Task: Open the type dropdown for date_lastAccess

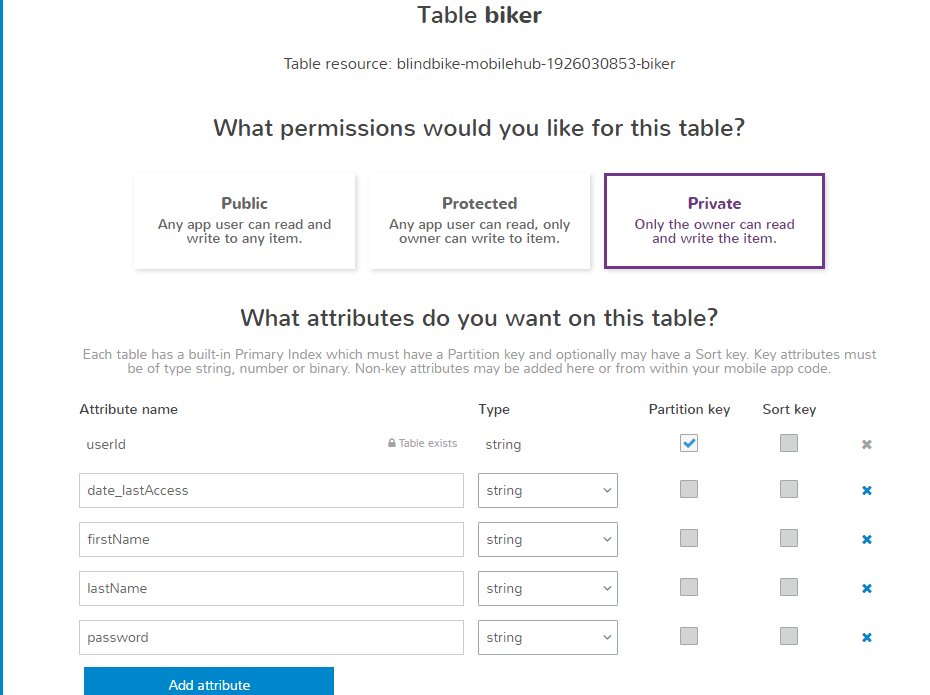Action: (x=548, y=491)
